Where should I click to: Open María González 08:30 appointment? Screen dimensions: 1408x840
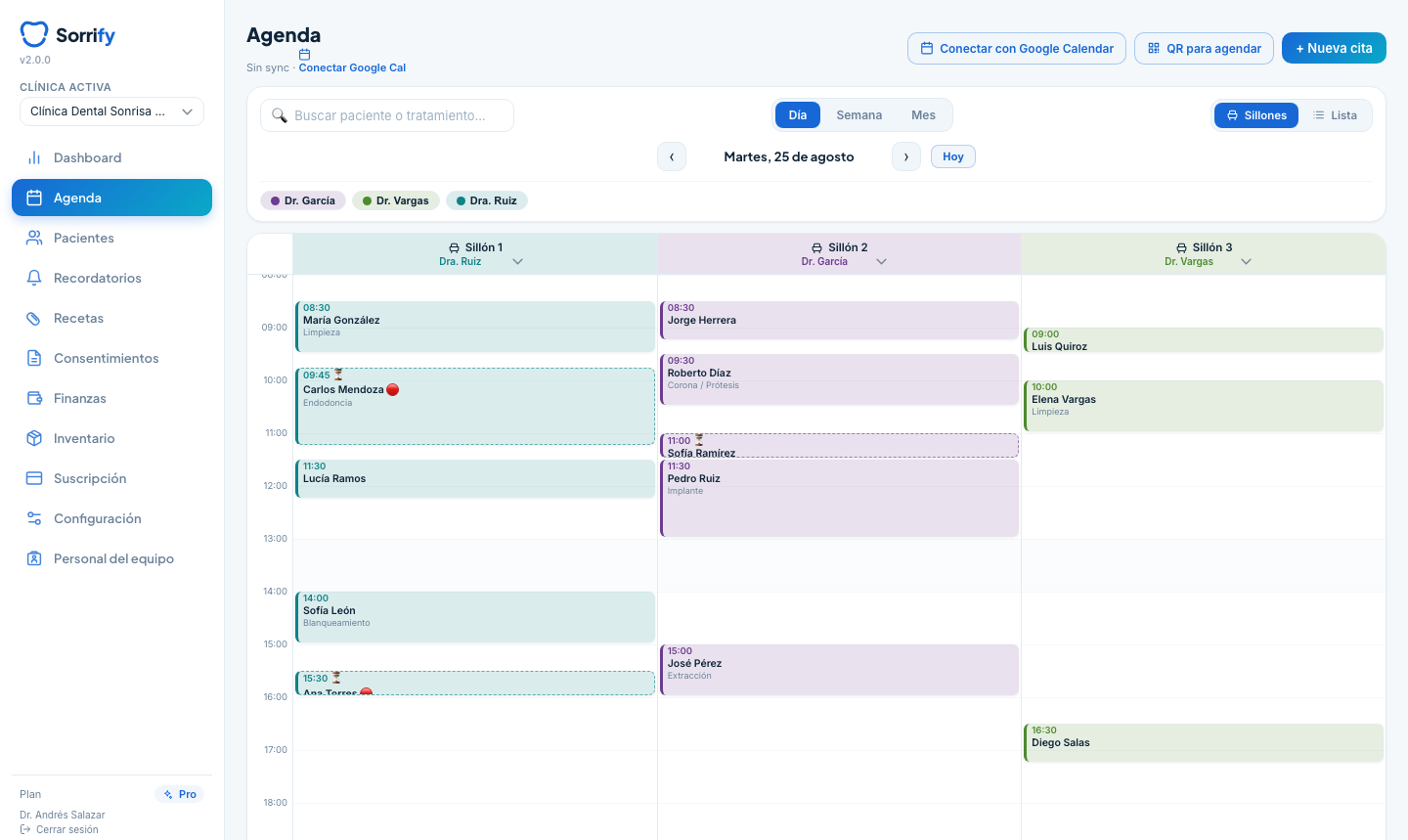point(475,327)
